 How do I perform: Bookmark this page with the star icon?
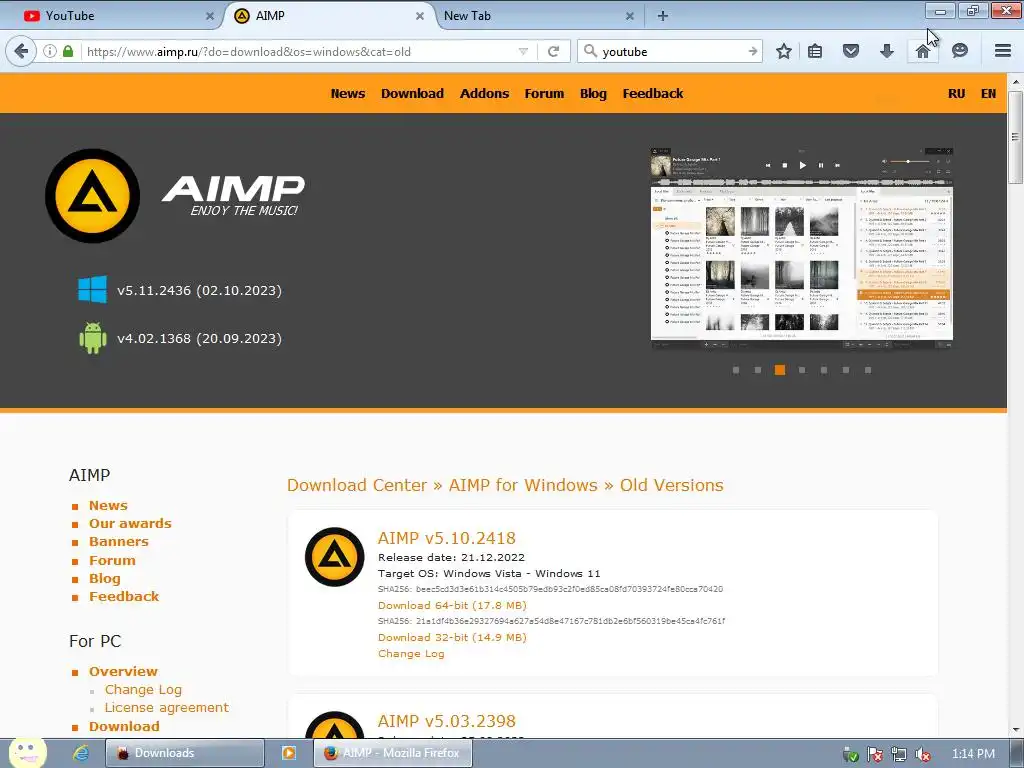coord(784,51)
